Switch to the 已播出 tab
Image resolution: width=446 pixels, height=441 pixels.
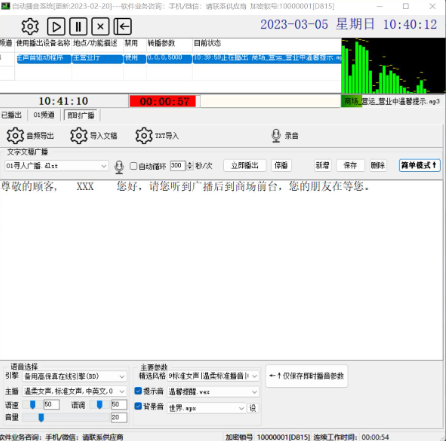point(12,115)
